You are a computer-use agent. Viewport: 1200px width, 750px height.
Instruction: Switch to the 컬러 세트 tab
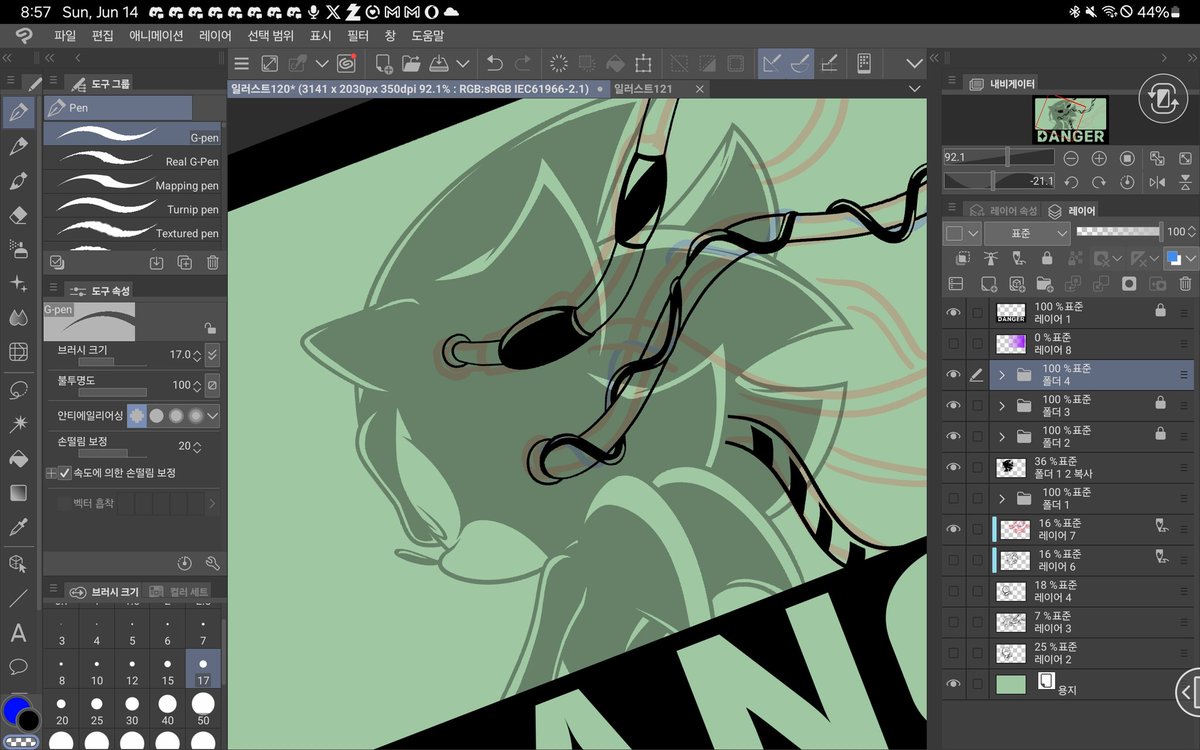tap(180, 592)
